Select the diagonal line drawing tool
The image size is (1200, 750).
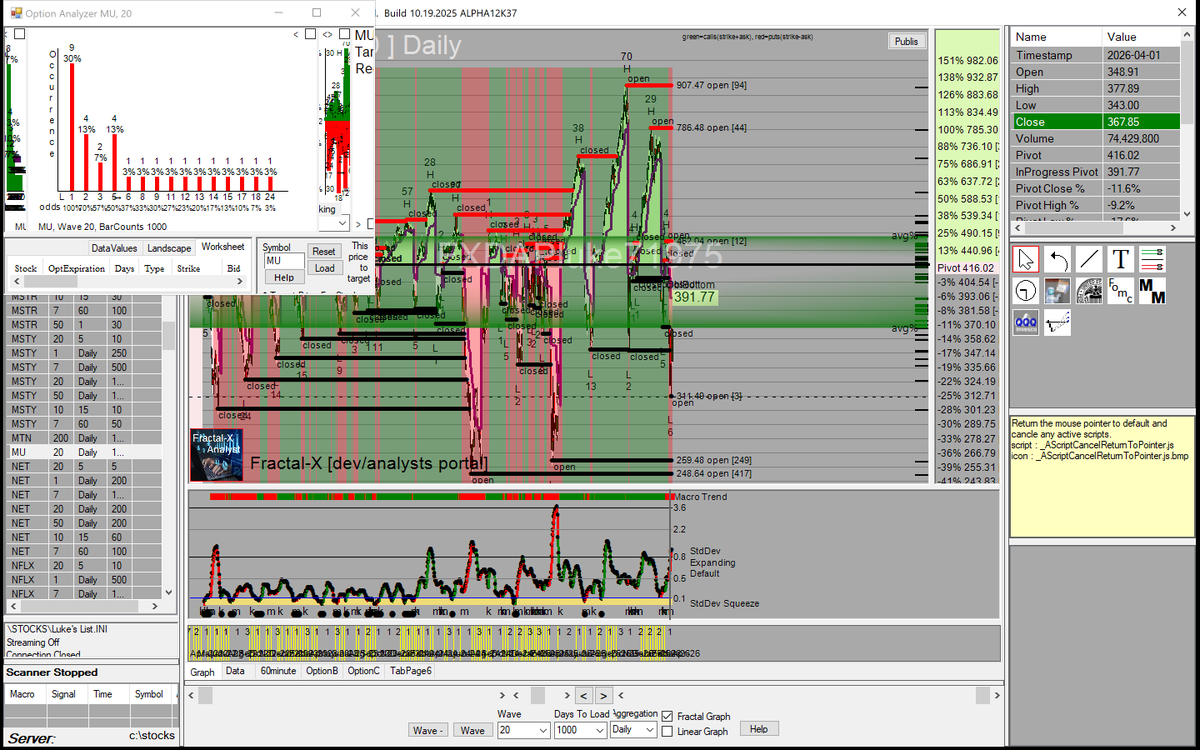(x=1089, y=260)
